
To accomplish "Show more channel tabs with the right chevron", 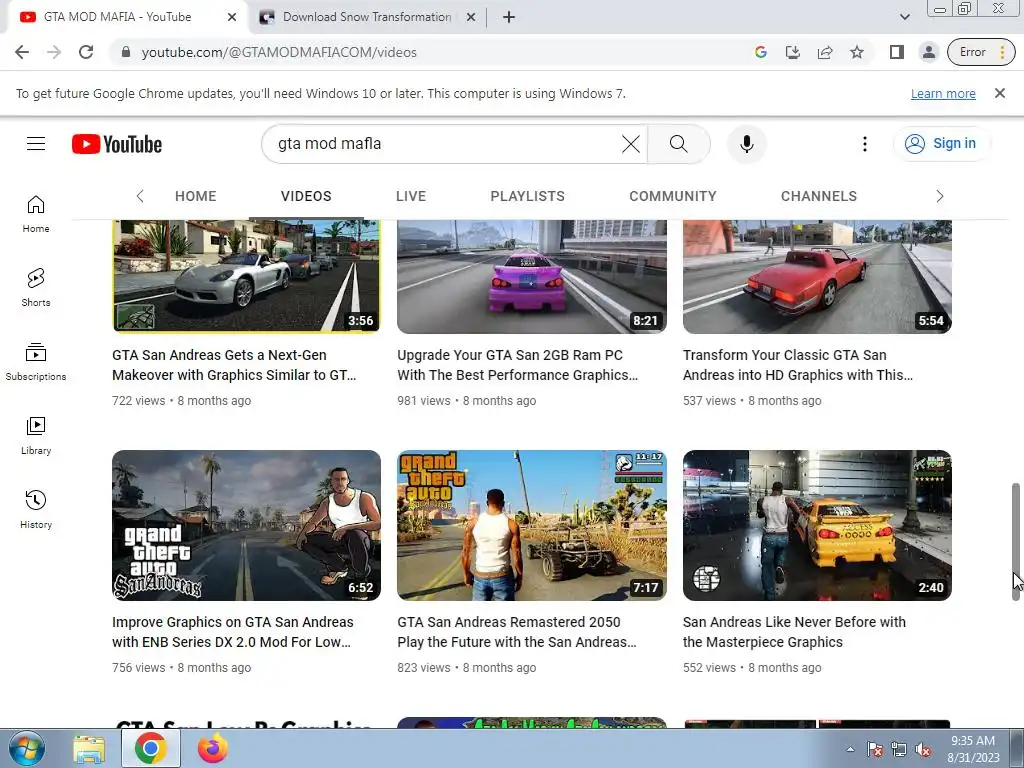I will click(x=940, y=196).
